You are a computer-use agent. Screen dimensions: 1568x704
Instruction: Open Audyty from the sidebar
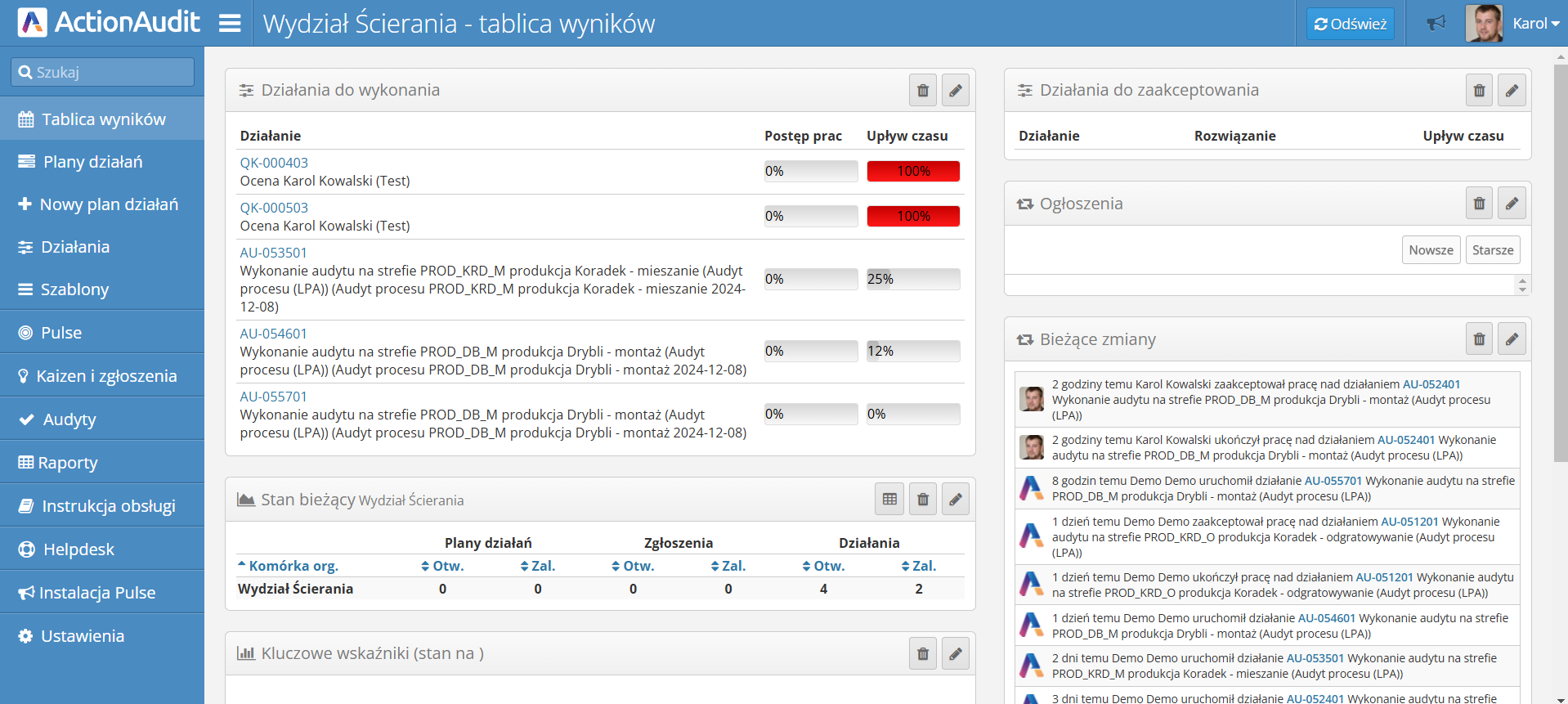pos(69,419)
